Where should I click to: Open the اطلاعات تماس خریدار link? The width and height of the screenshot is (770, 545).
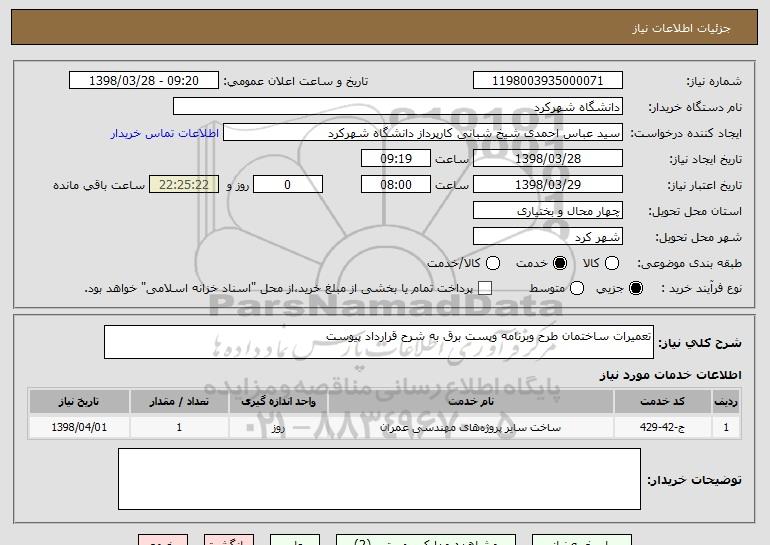(x=165, y=134)
